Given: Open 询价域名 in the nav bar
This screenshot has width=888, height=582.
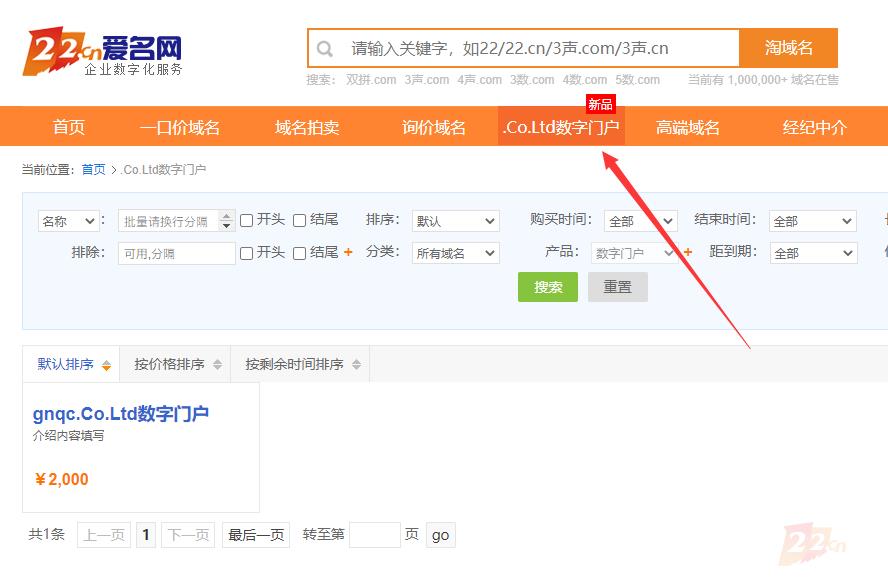Looking at the screenshot, I should coord(434,127).
